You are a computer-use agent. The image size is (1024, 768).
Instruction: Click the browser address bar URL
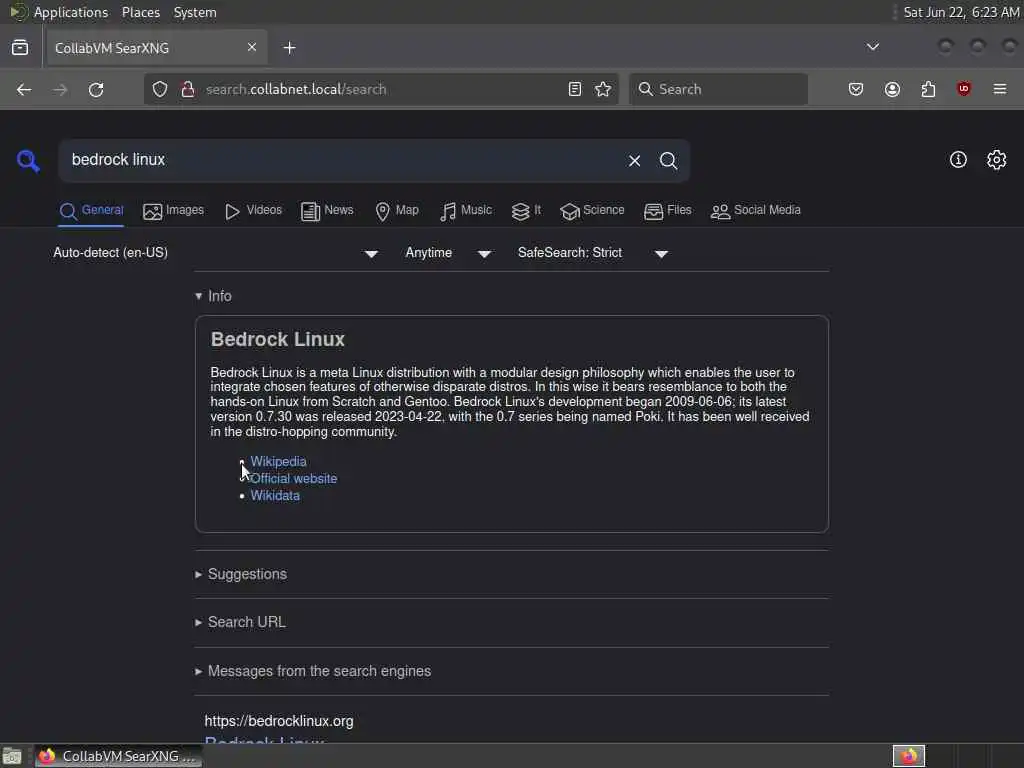(x=379, y=89)
